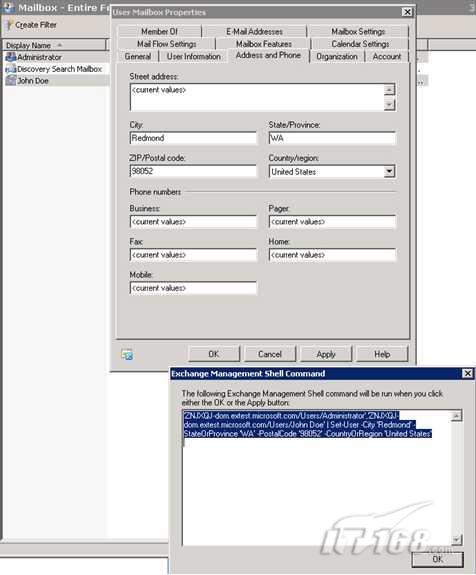This screenshot has width=476, height=575.
Task: Expand the Country/region dropdown
Action: tap(389, 171)
